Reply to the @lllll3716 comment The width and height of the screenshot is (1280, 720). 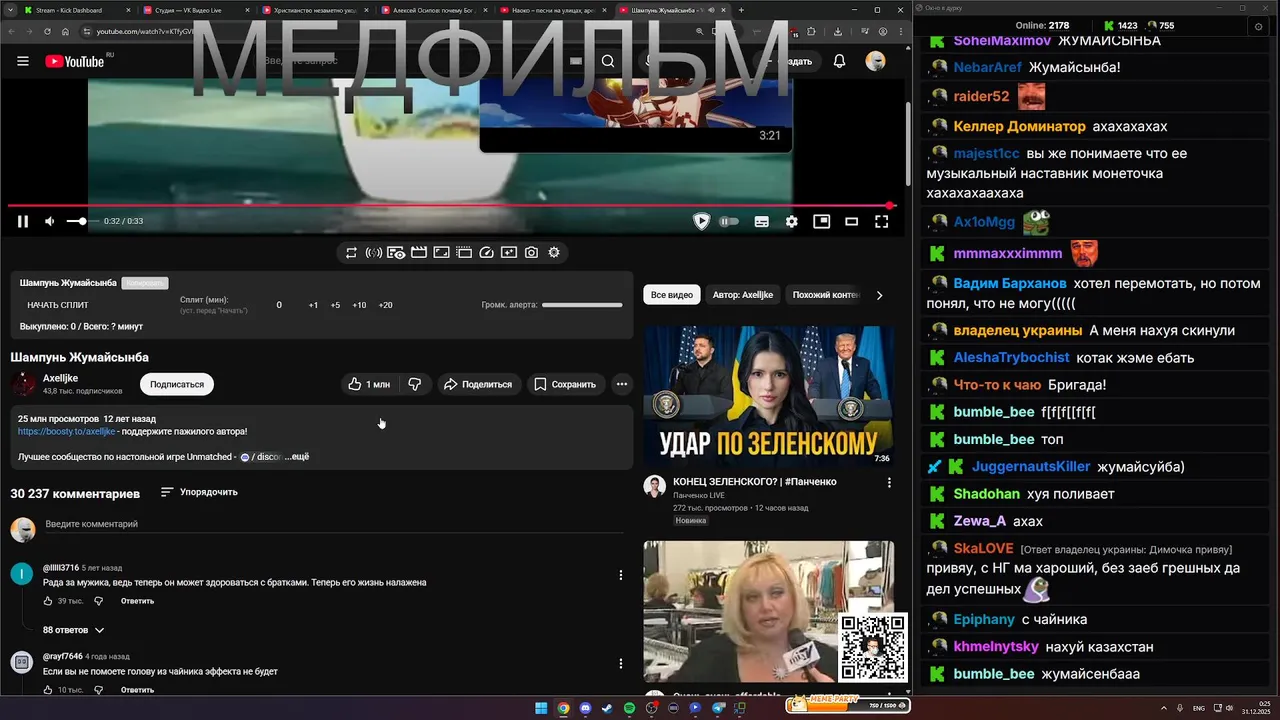[x=137, y=601]
